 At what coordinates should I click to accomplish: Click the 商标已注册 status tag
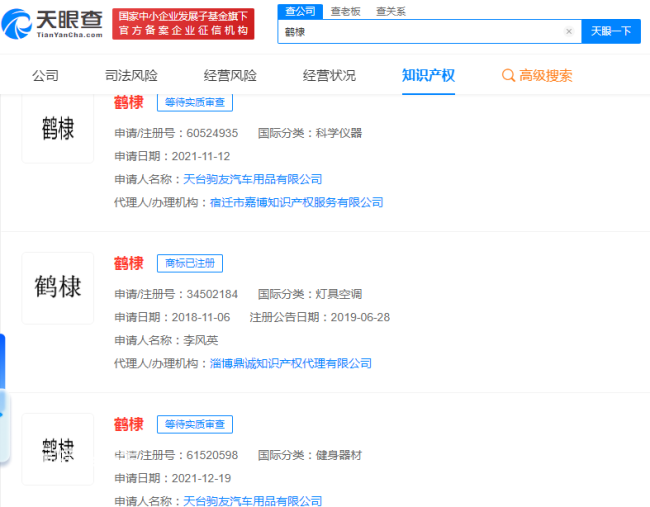pyautogui.click(x=190, y=263)
